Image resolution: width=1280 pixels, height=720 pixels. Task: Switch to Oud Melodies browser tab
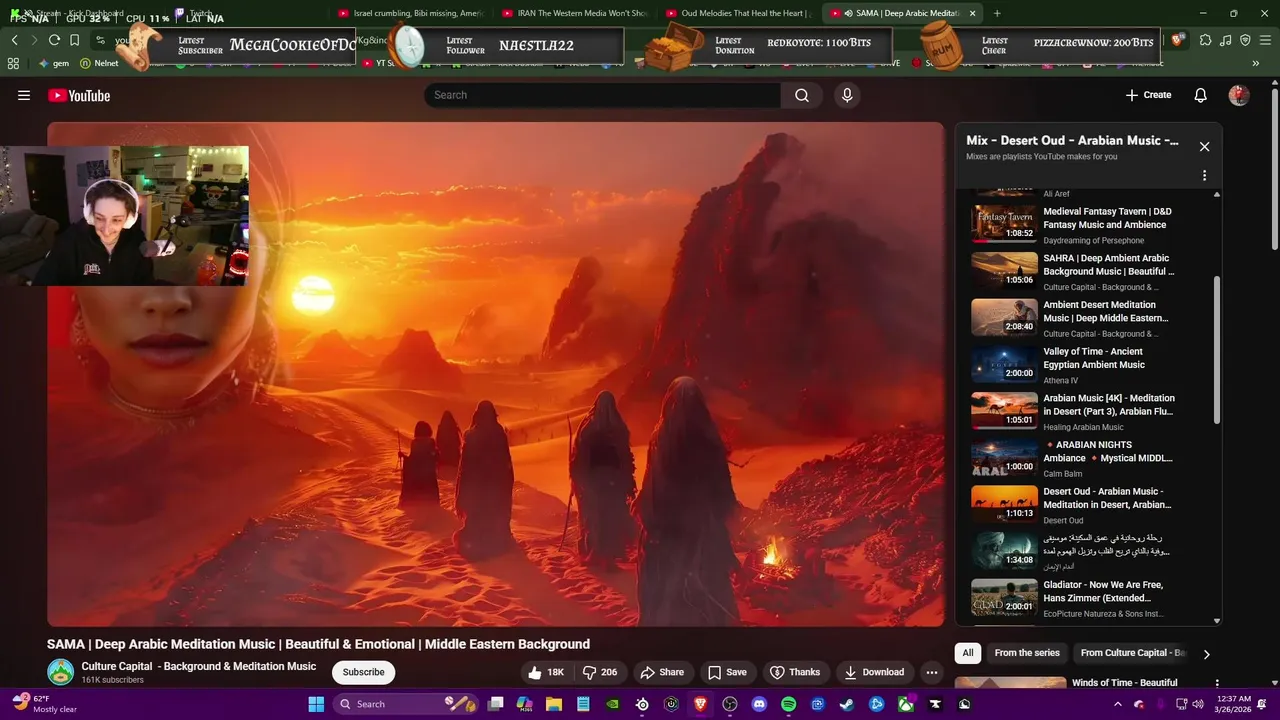coord(738,13)
